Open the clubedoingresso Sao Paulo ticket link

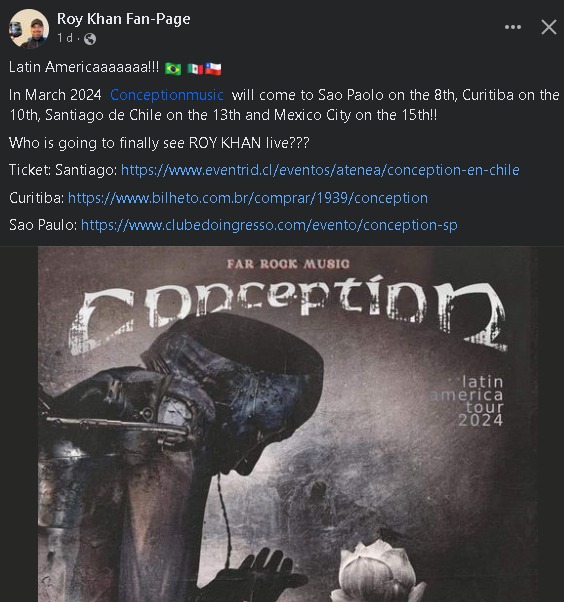point(269,225)
